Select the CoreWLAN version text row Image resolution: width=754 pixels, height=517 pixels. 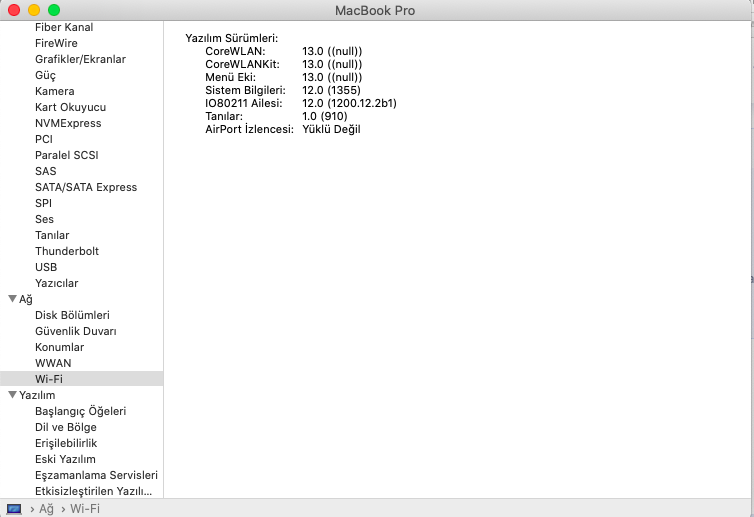283,51
